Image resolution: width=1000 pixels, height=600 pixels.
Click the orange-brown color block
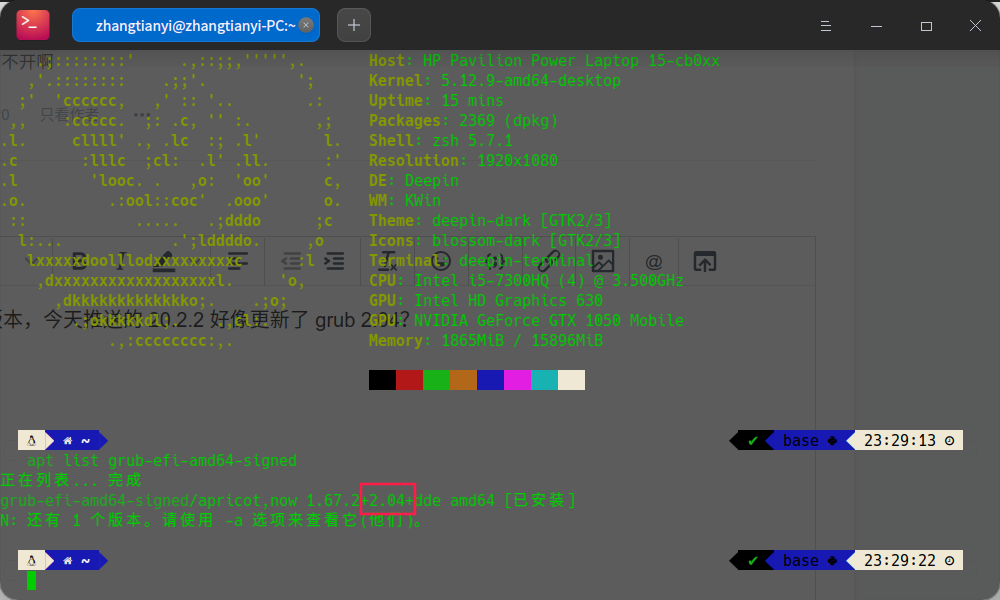click(464, 380)
